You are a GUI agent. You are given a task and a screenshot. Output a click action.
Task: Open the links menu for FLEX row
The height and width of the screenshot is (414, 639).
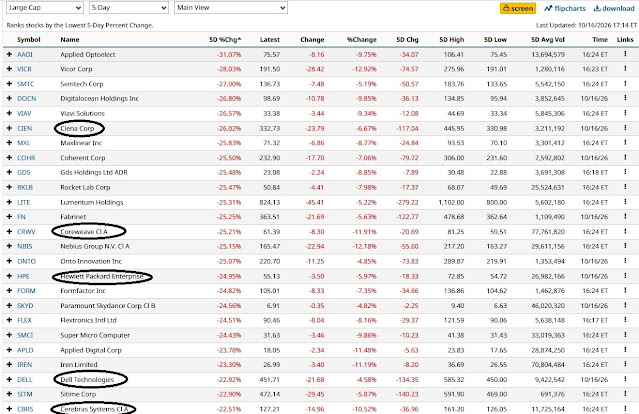click(625, 320)
